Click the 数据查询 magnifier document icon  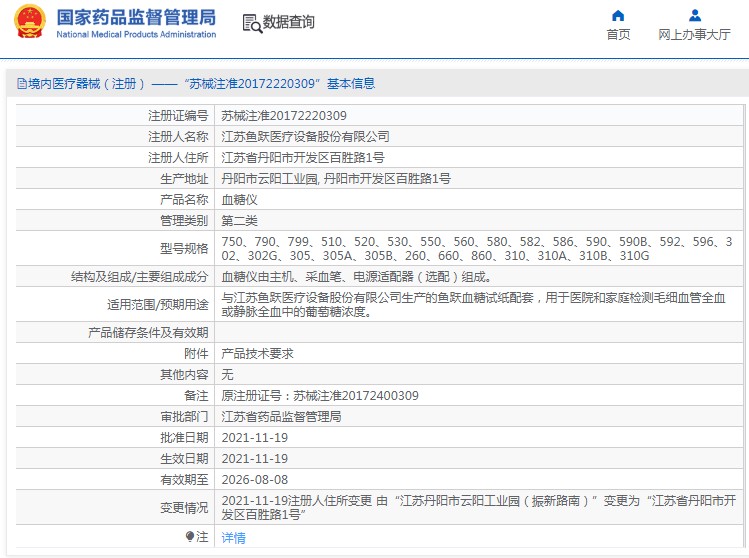(251, 23)
